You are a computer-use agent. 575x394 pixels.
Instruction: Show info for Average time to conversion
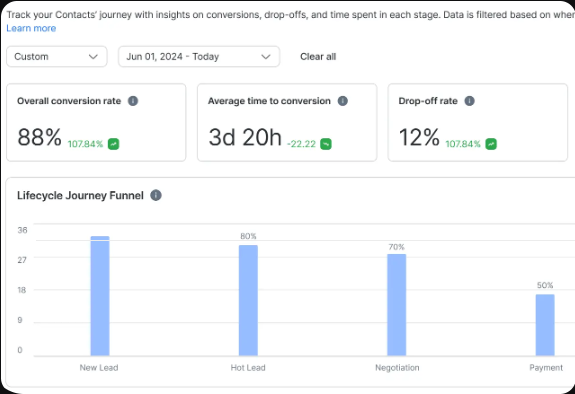click(x=343, y=101)
